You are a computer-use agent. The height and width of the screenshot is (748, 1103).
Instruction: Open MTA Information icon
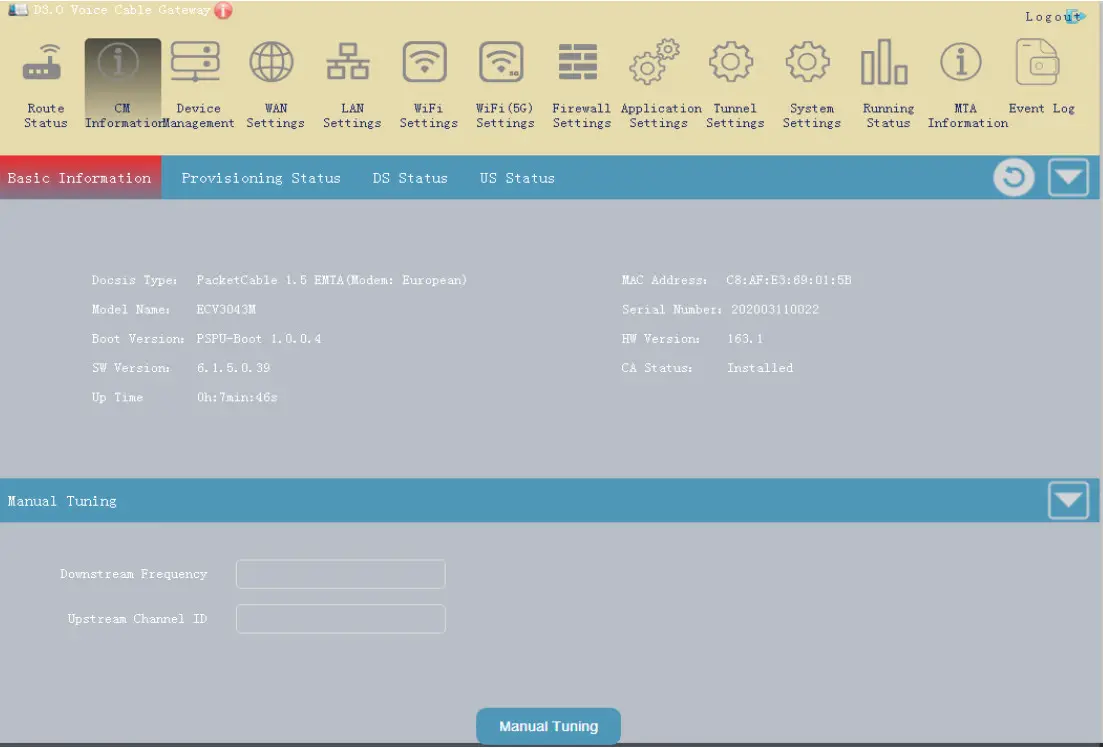[961, 62]
